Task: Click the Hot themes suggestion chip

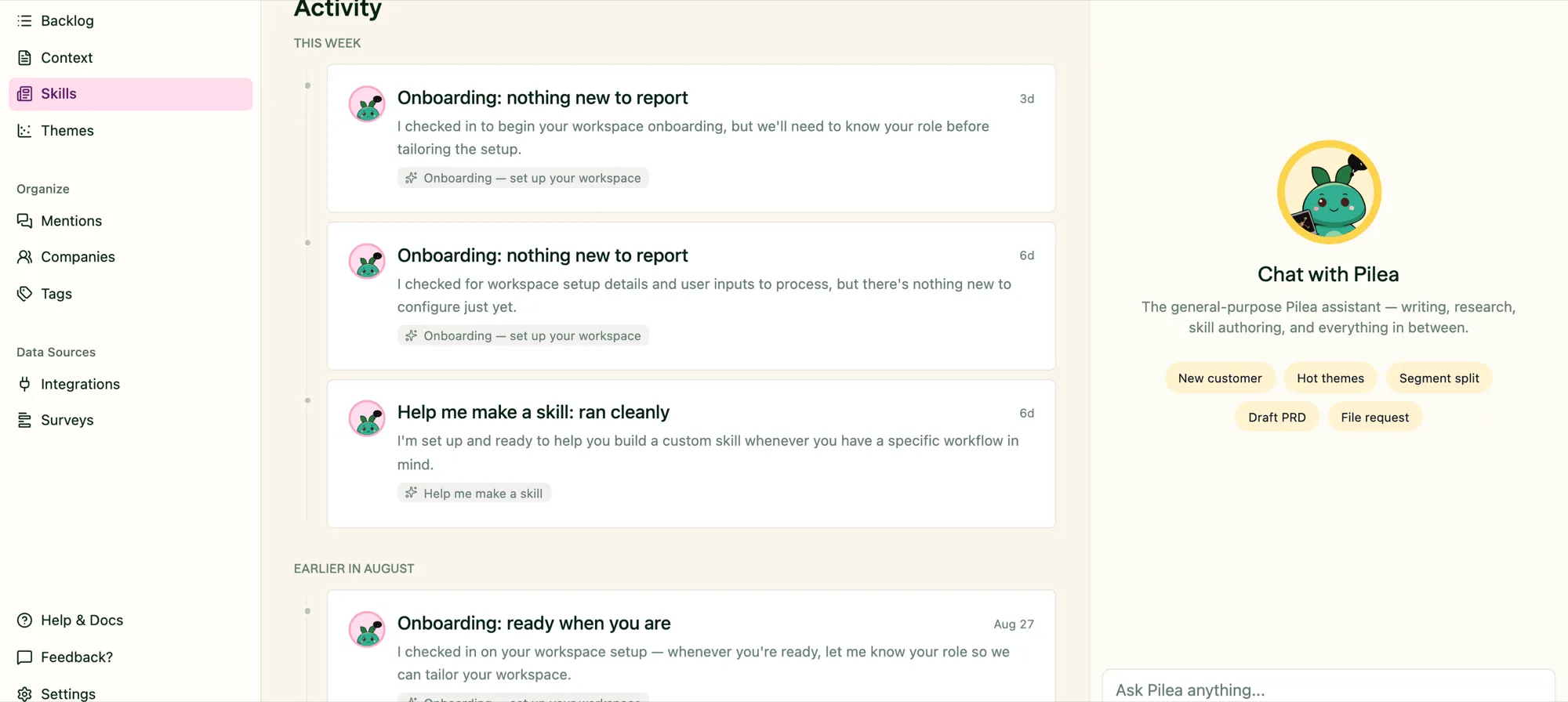Action: (x=1330, y=378)
